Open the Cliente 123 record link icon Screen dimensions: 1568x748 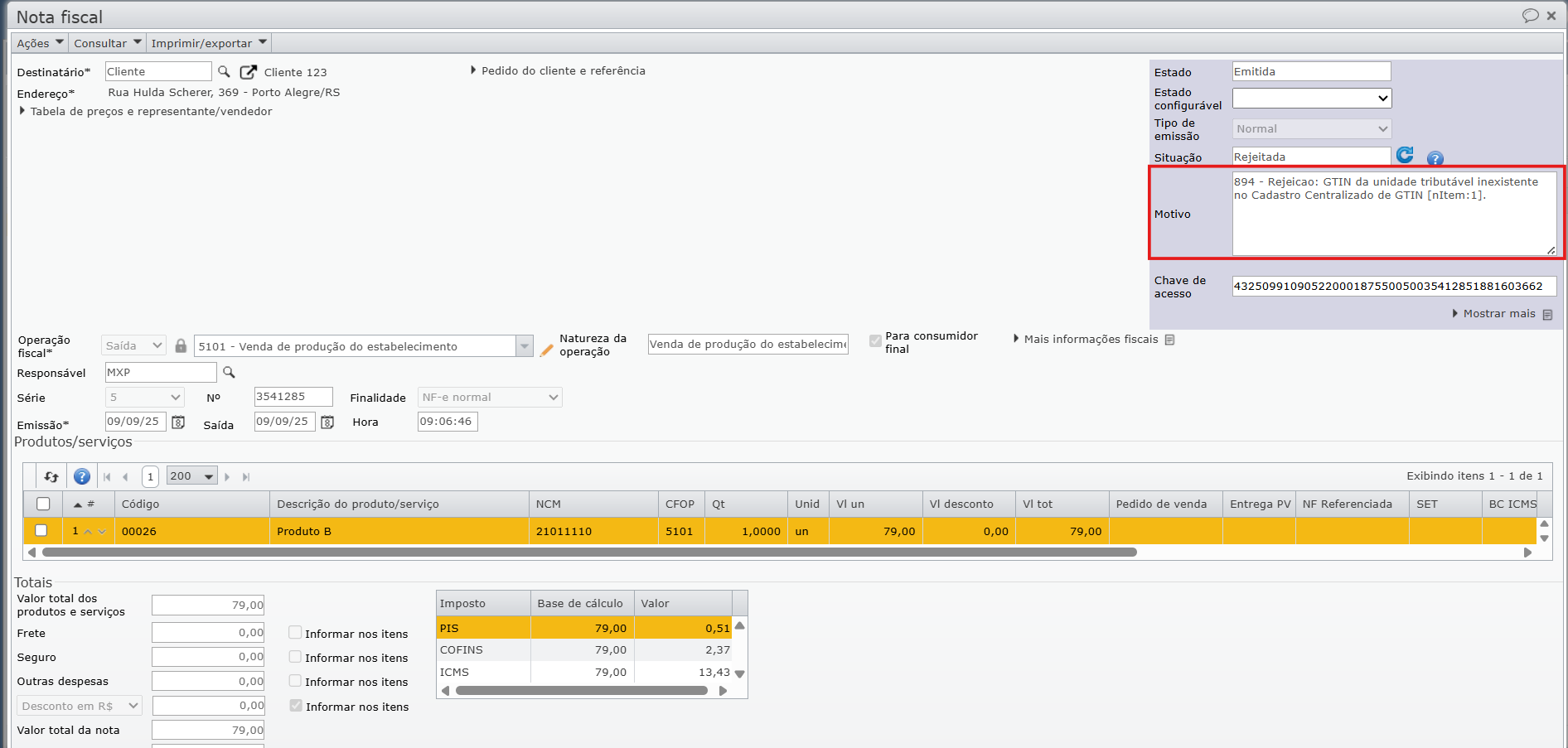click(248, 72)
